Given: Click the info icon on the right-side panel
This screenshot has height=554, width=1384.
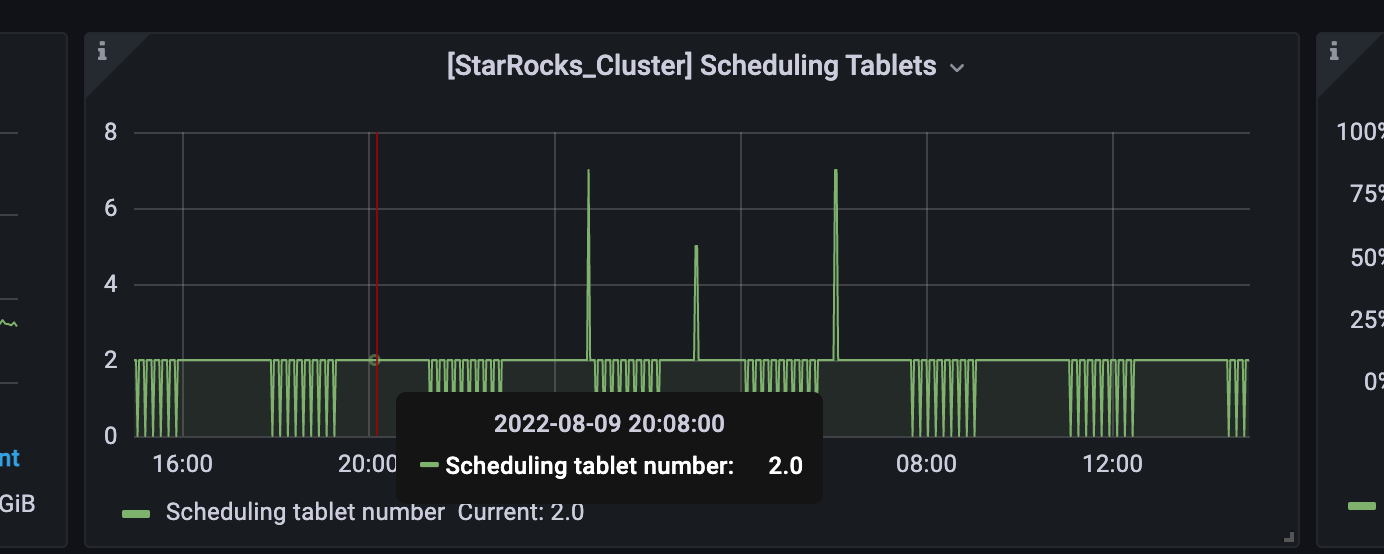Looking at the screenshot, I should pos(1335,50).
